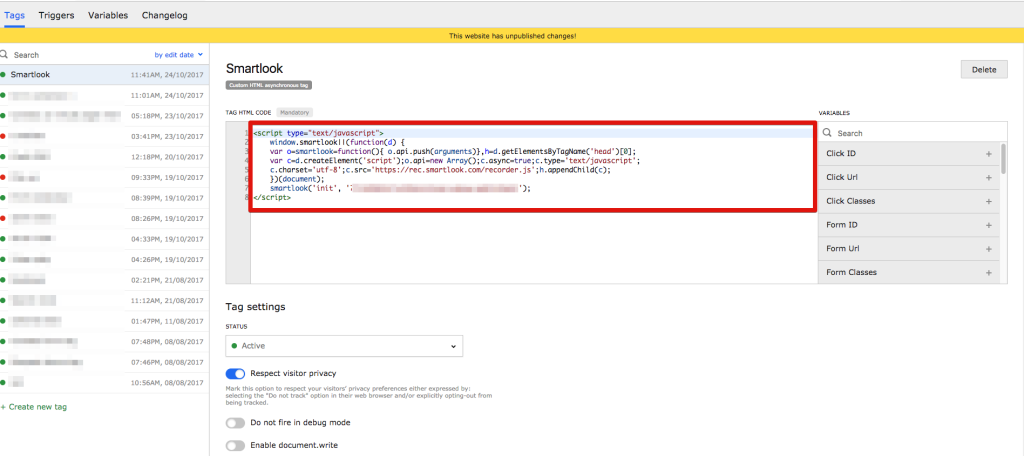1024x456 pixels.
Task: Select the Smartlook tag in the list
Action: pos(104,75)
